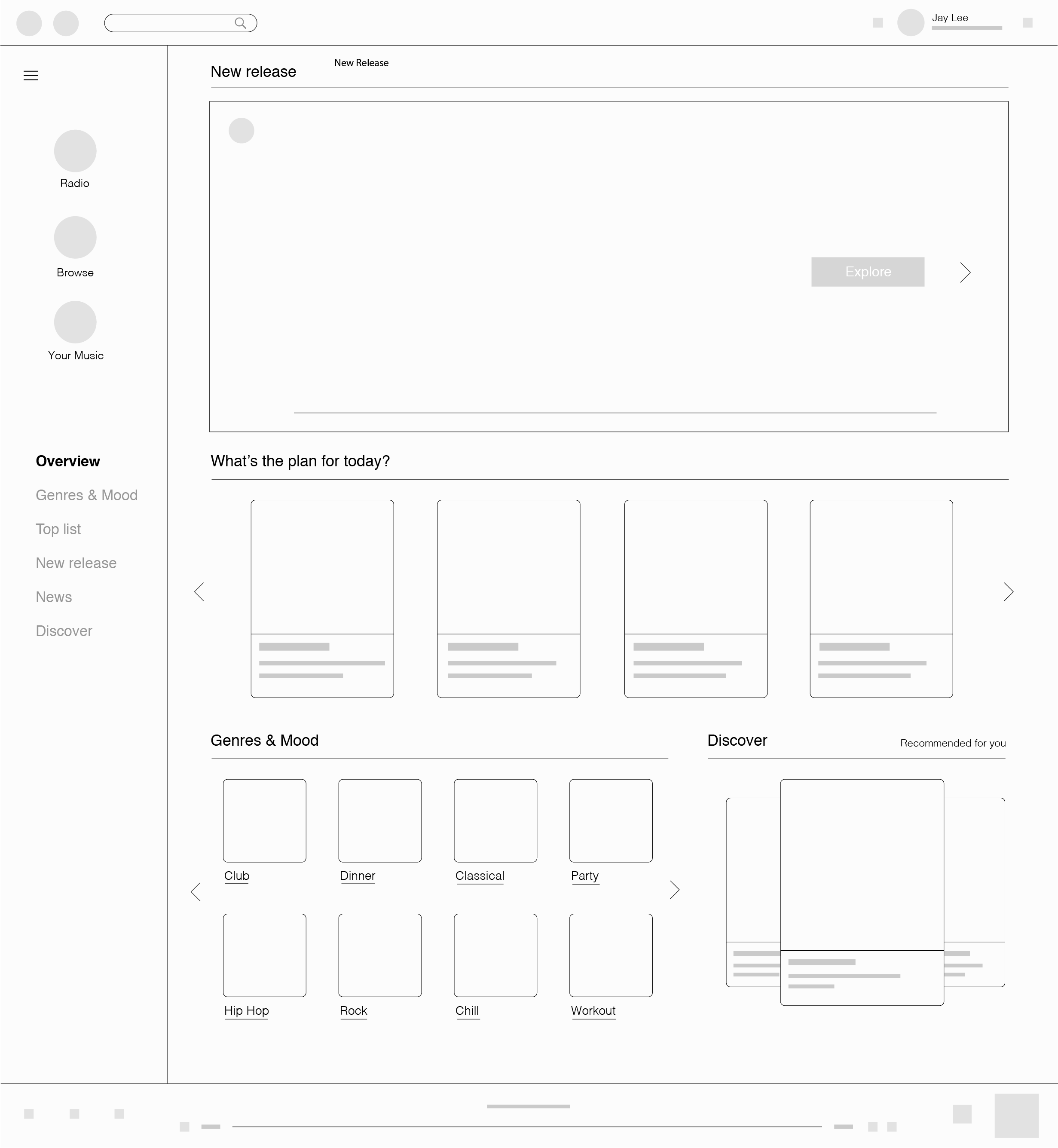This screenshot has height=1148, width=1058.
Task: Select the Hip Hop genre tile
Action: [265, 955]
